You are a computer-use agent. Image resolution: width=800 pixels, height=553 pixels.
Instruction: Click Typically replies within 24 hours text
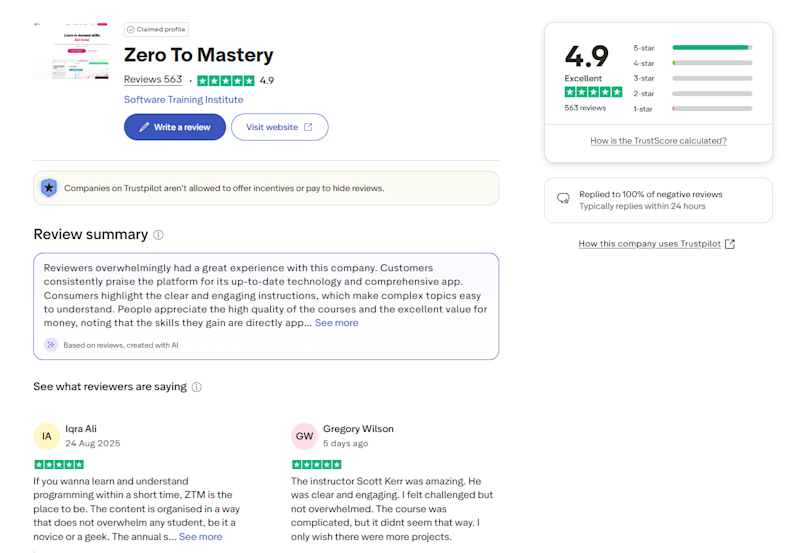coord(642,206)
